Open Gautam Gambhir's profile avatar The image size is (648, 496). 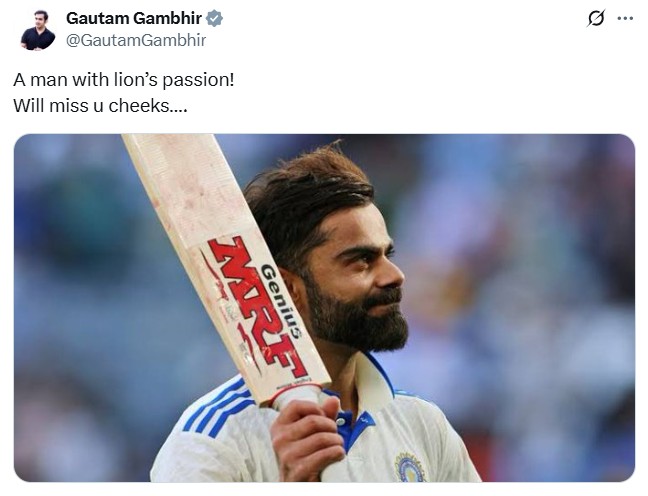tap(38, 30)
